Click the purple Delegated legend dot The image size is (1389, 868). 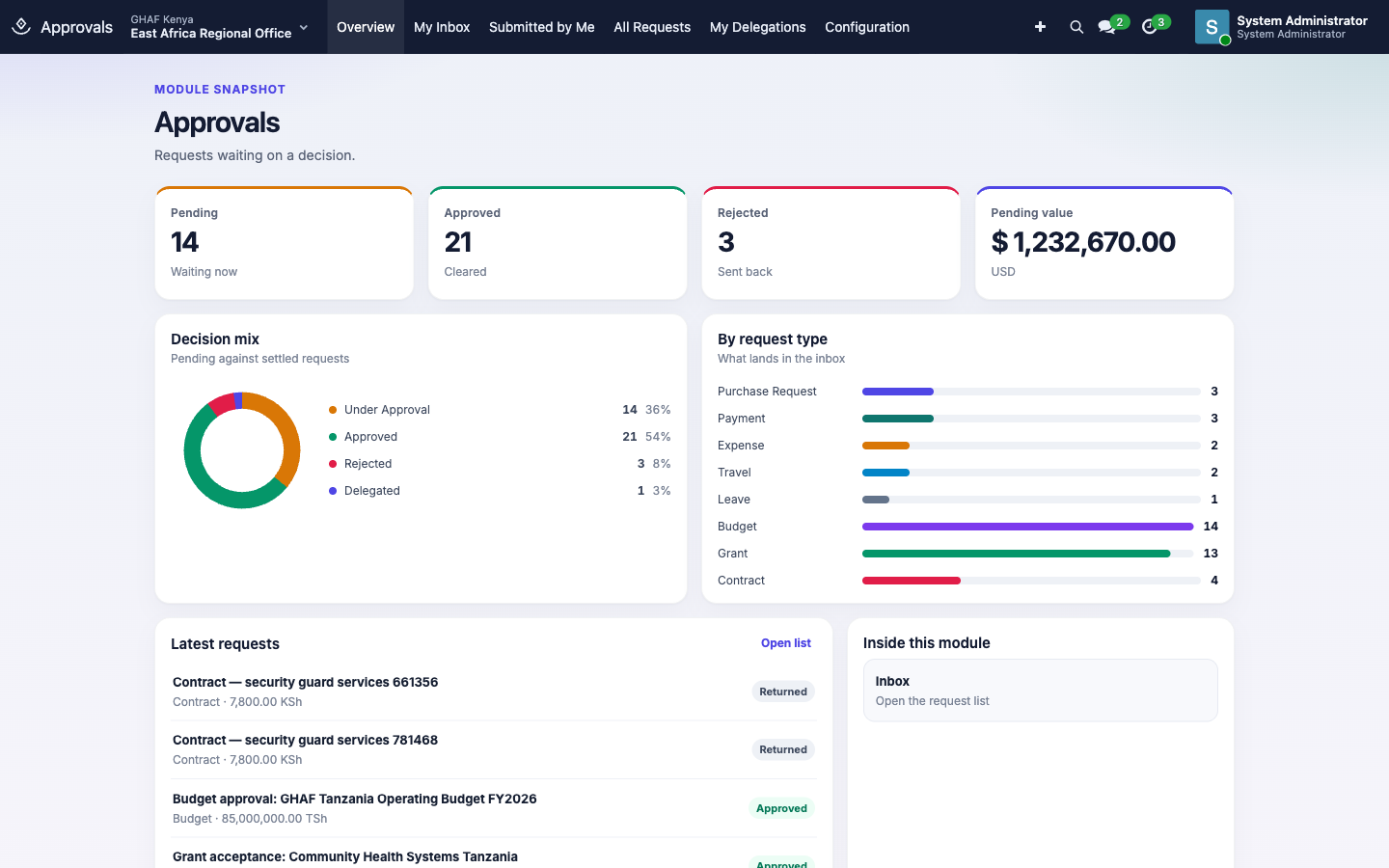[x=333, y=491]
